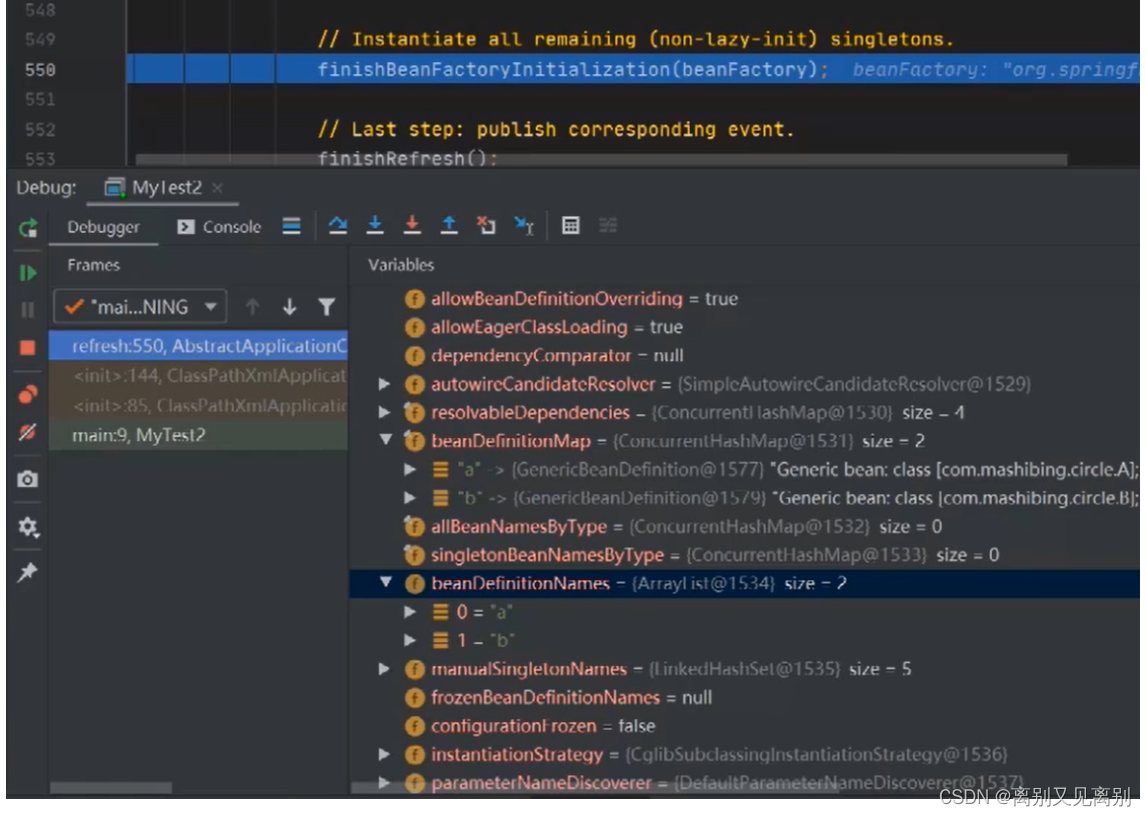Select frame refresh:550, AbstractApplicationContext

[x=198, y=346]
